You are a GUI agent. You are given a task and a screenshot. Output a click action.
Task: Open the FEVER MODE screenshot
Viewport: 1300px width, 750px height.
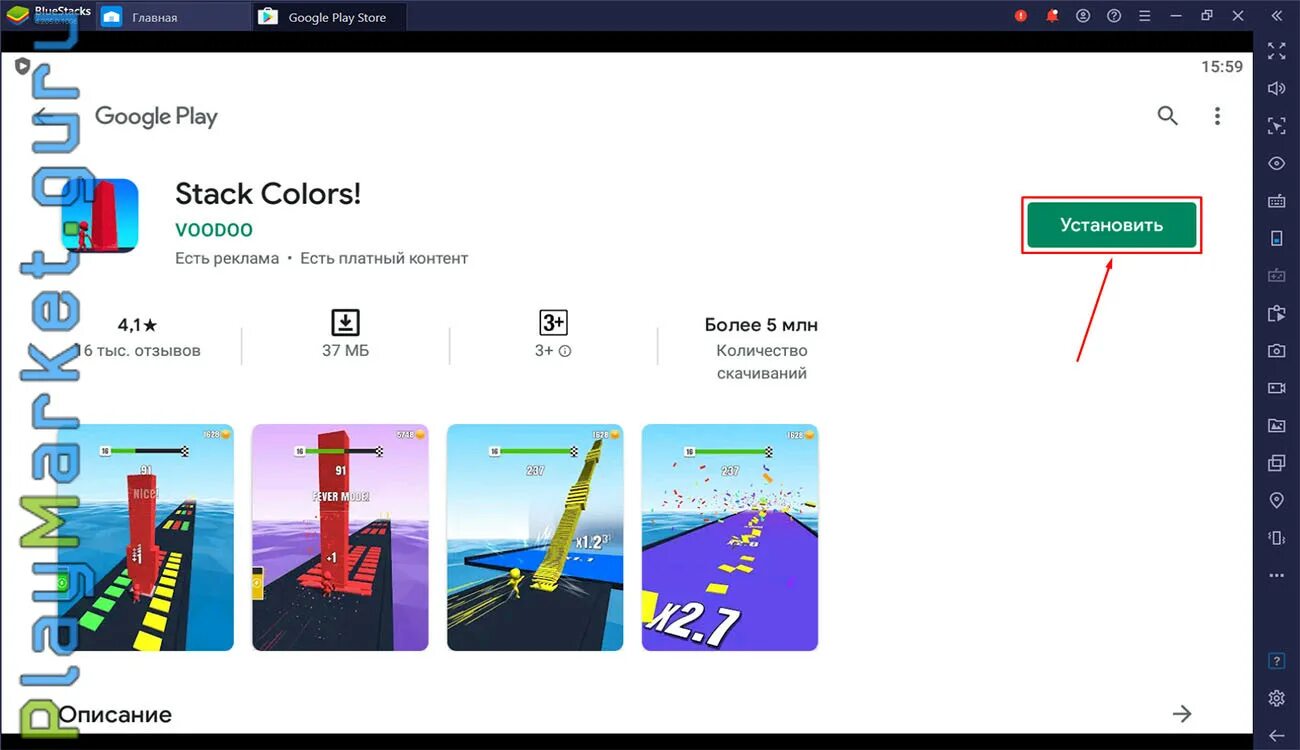tap(340, 537)
